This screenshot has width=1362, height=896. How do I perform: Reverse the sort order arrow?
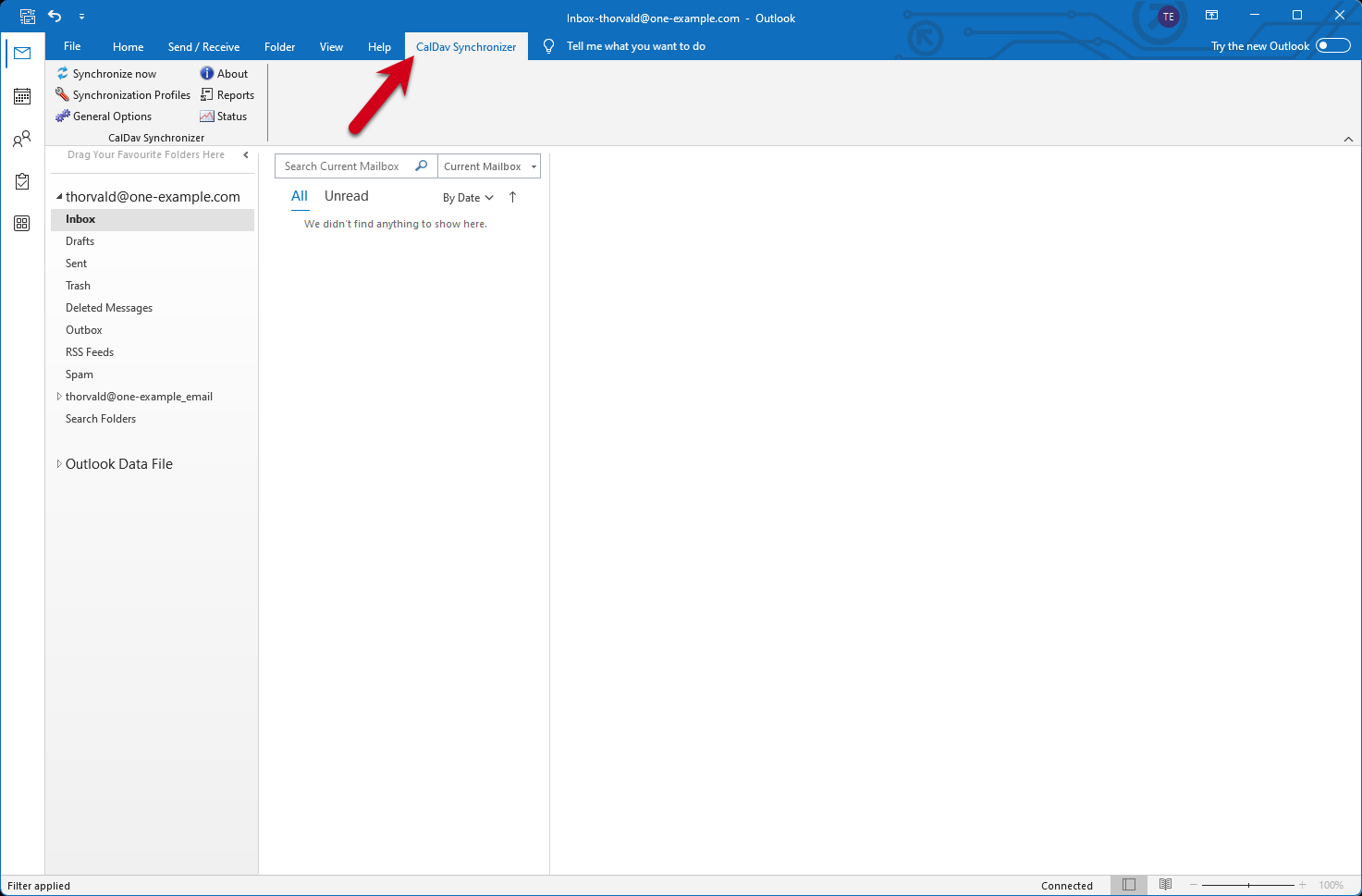point(512,197)
